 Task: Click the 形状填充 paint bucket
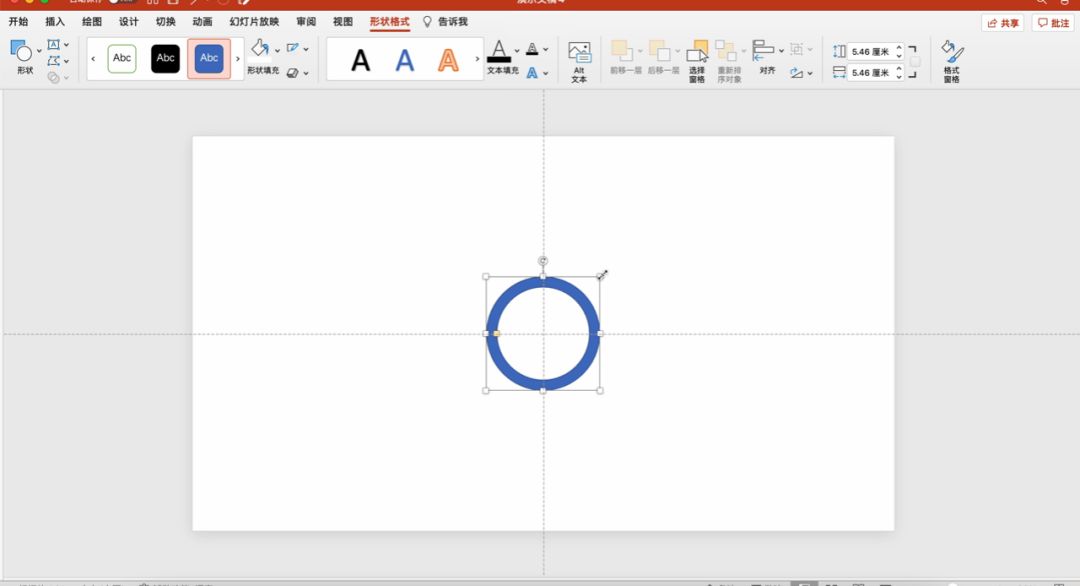tap(260, 48)
